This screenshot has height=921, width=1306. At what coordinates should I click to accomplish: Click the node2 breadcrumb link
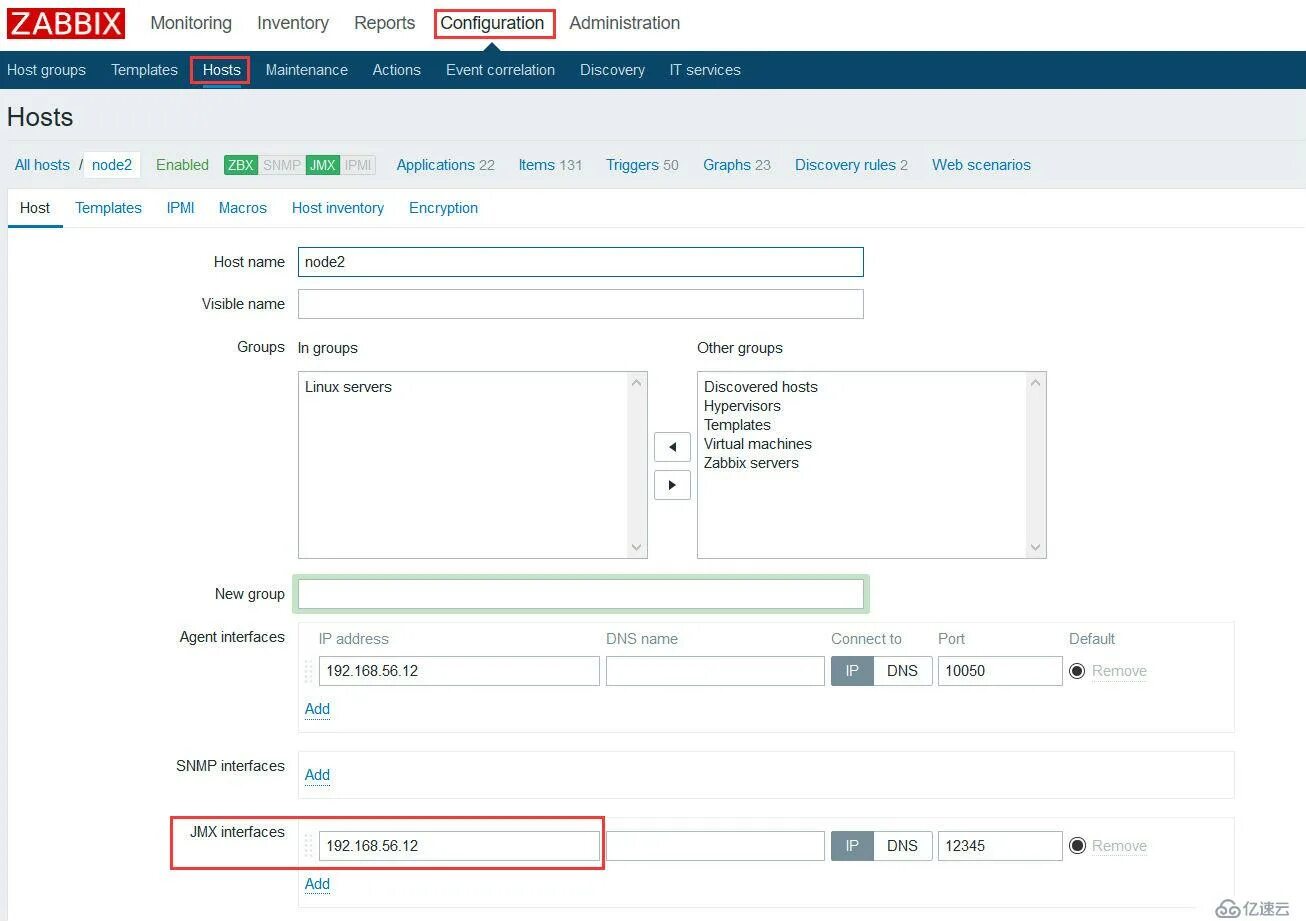(112, 165)
